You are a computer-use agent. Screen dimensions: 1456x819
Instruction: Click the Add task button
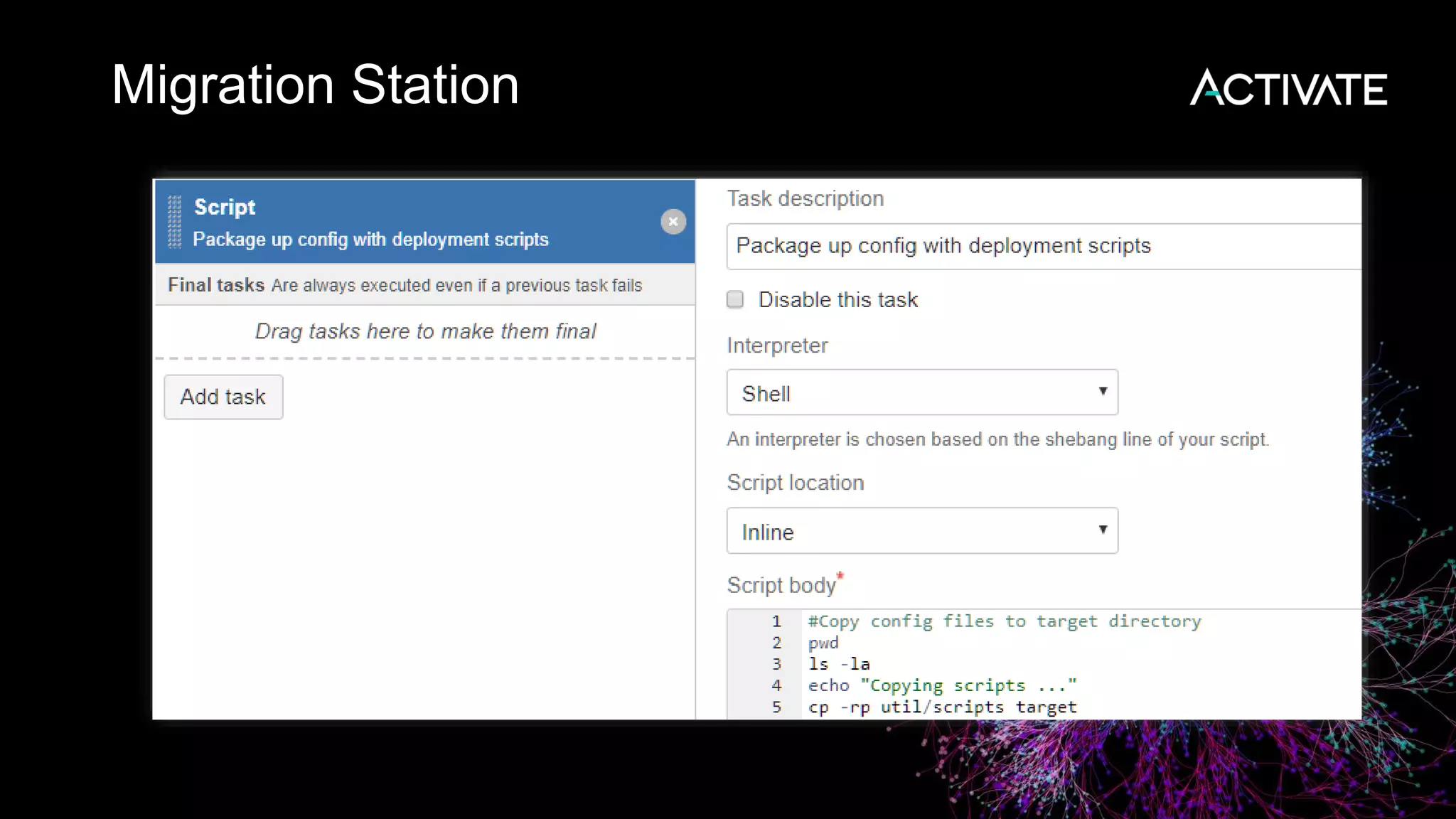coord(223,397)
